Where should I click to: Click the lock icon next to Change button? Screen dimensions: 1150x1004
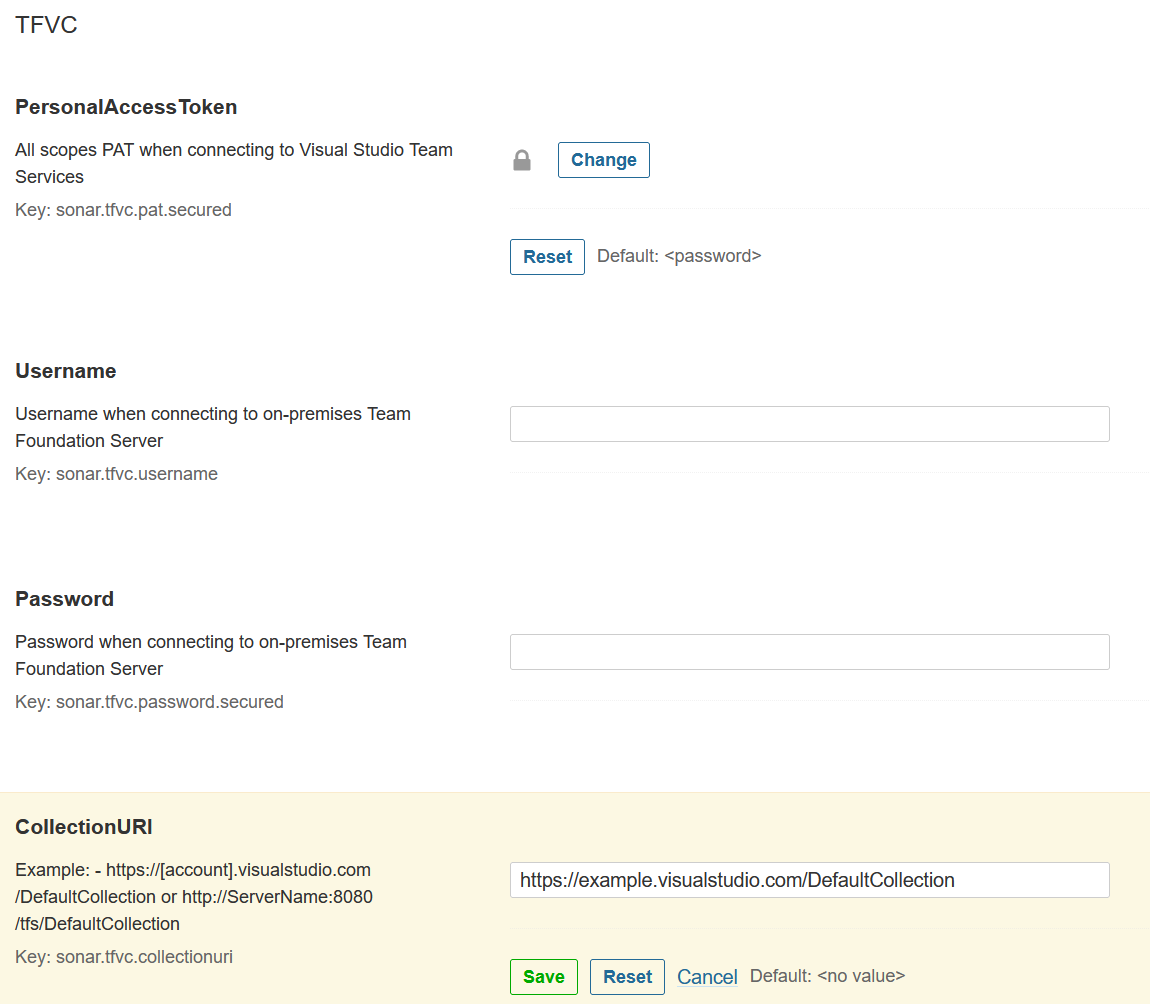(x=521, y=160)
